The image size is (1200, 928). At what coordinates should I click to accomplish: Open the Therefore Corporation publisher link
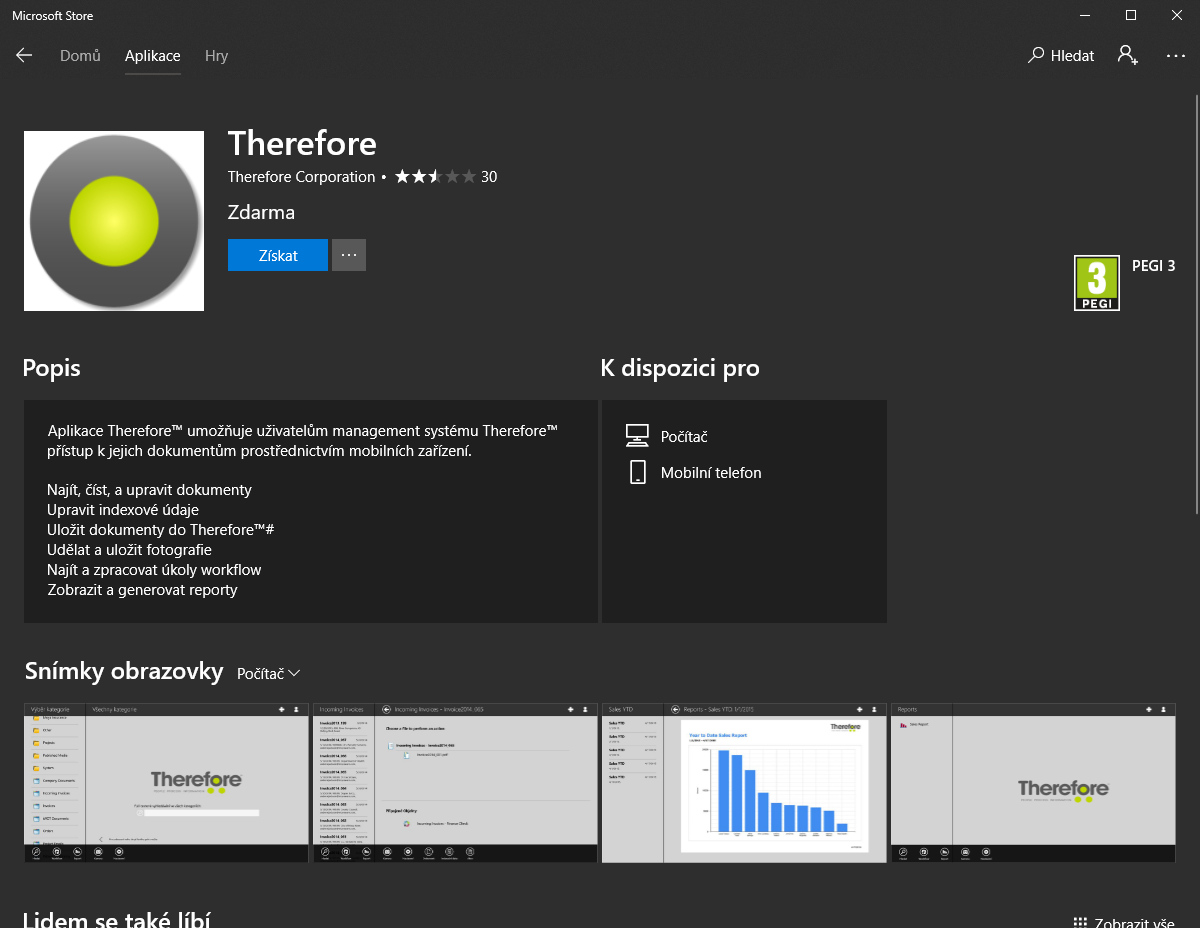301,177
